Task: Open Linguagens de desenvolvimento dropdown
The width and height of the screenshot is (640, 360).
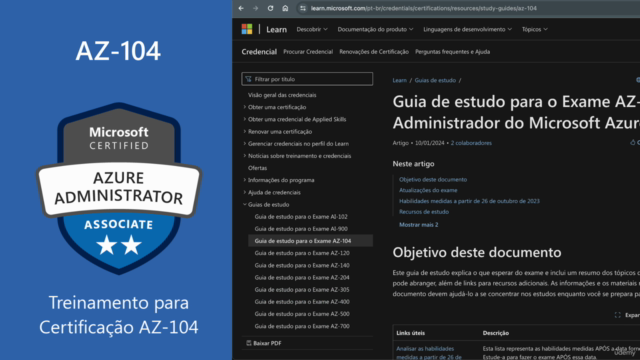Action: [x=467, y=29]
